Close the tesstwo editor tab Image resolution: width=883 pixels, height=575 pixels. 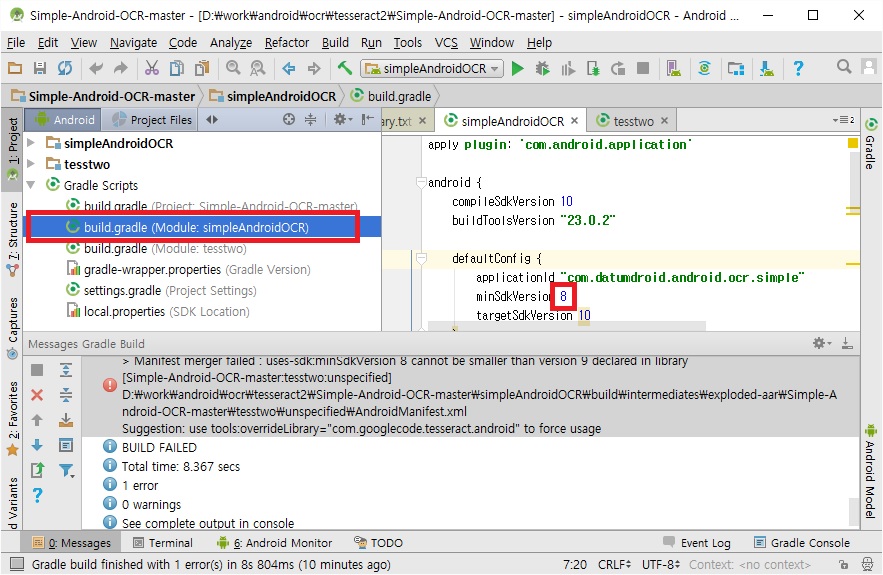665,121
